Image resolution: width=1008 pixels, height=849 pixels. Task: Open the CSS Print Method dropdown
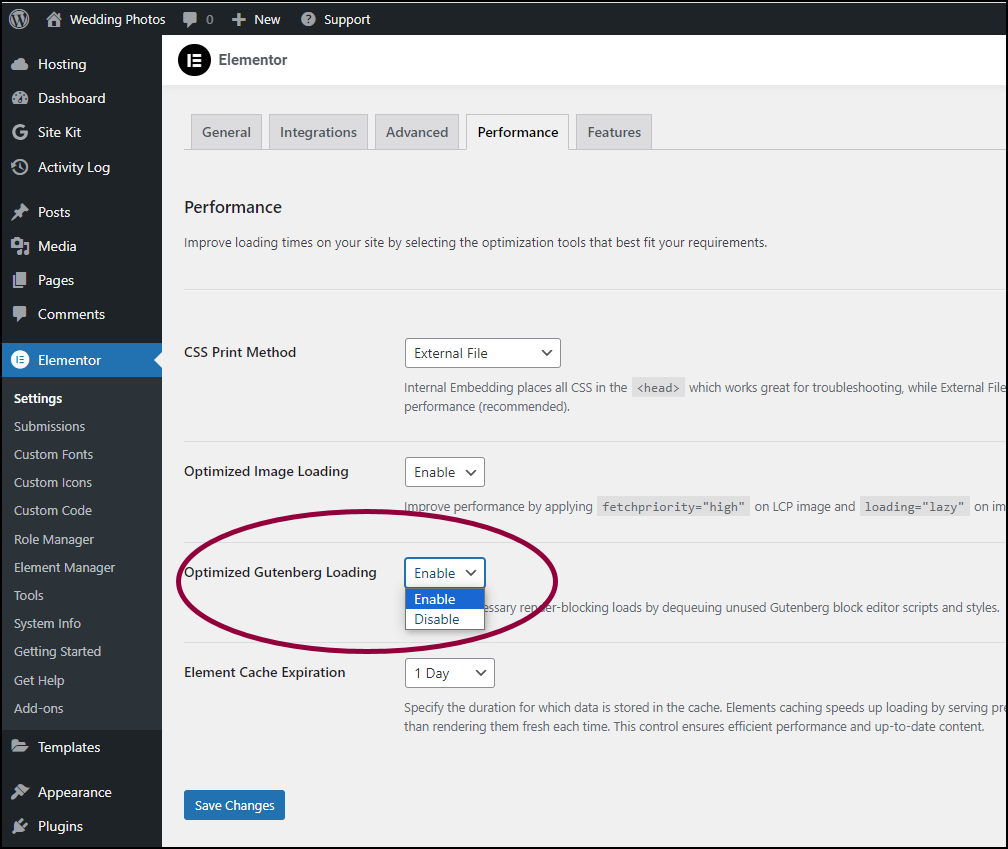pyautogui.click(x=483, y=353)
